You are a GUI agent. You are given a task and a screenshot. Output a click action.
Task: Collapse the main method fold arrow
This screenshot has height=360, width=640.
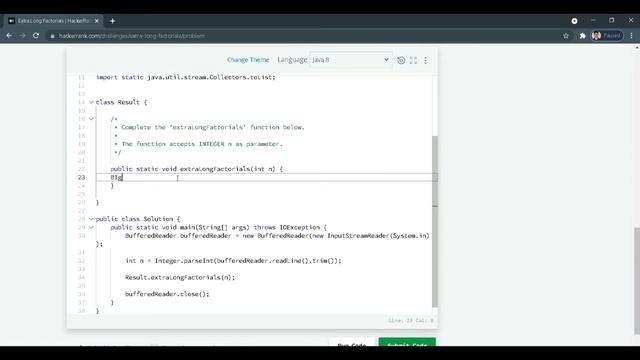91,227
